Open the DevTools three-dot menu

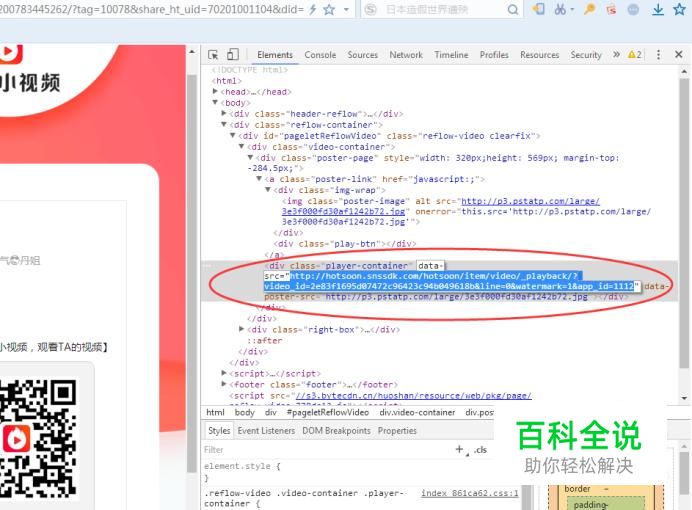(658, 55)
